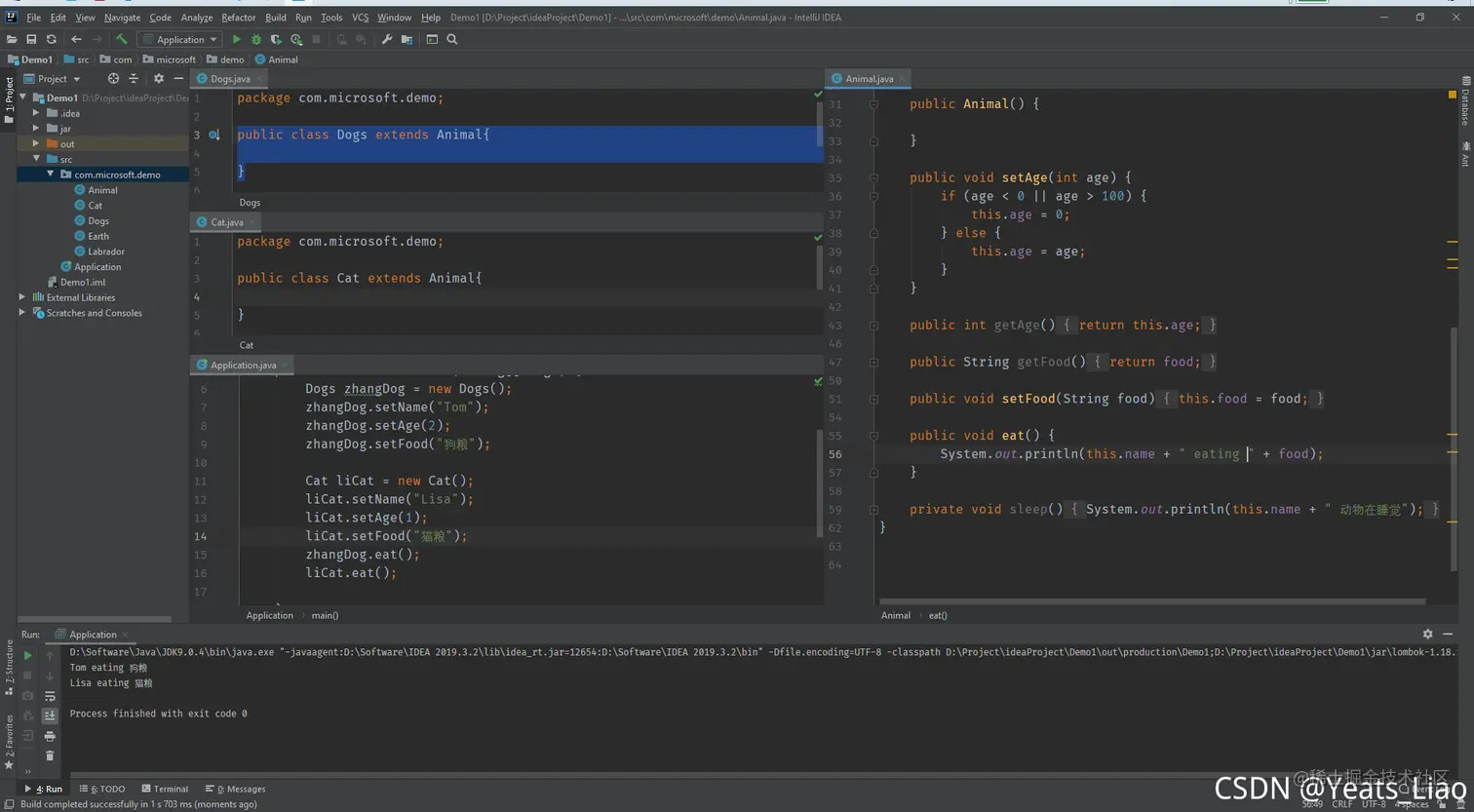Open Run Anything icon in toolbar
This screenshot has height=812, width=1474.
(432, 39)
